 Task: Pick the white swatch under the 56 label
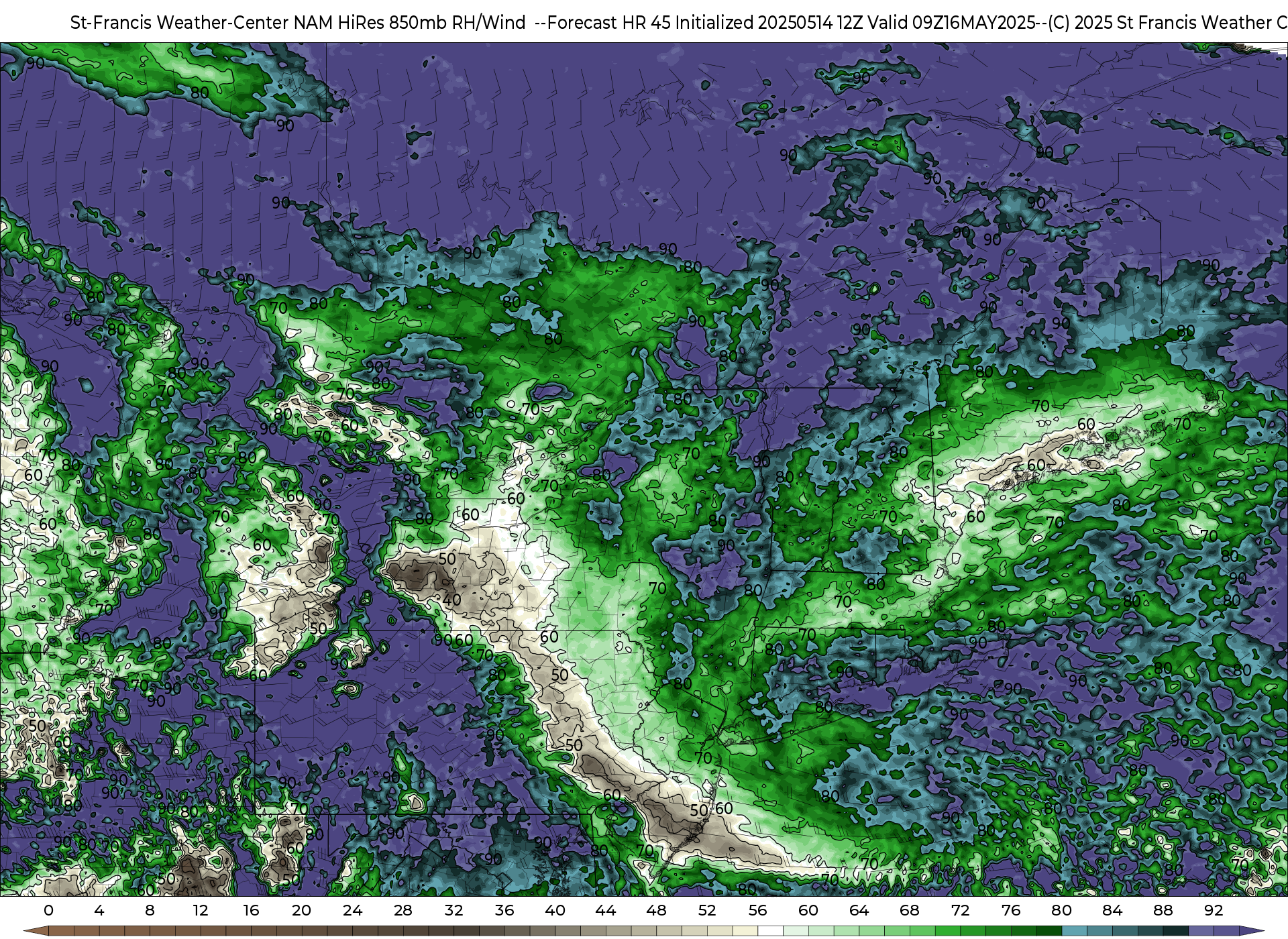(x=770, y=931)
